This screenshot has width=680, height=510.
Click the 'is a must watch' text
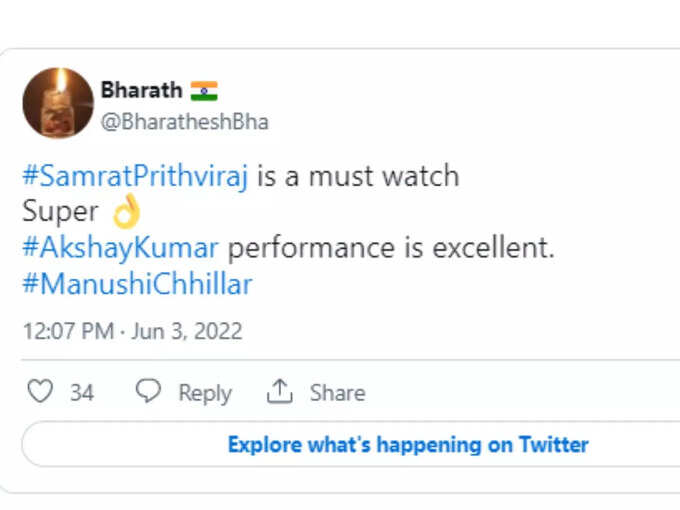point(358,177)
